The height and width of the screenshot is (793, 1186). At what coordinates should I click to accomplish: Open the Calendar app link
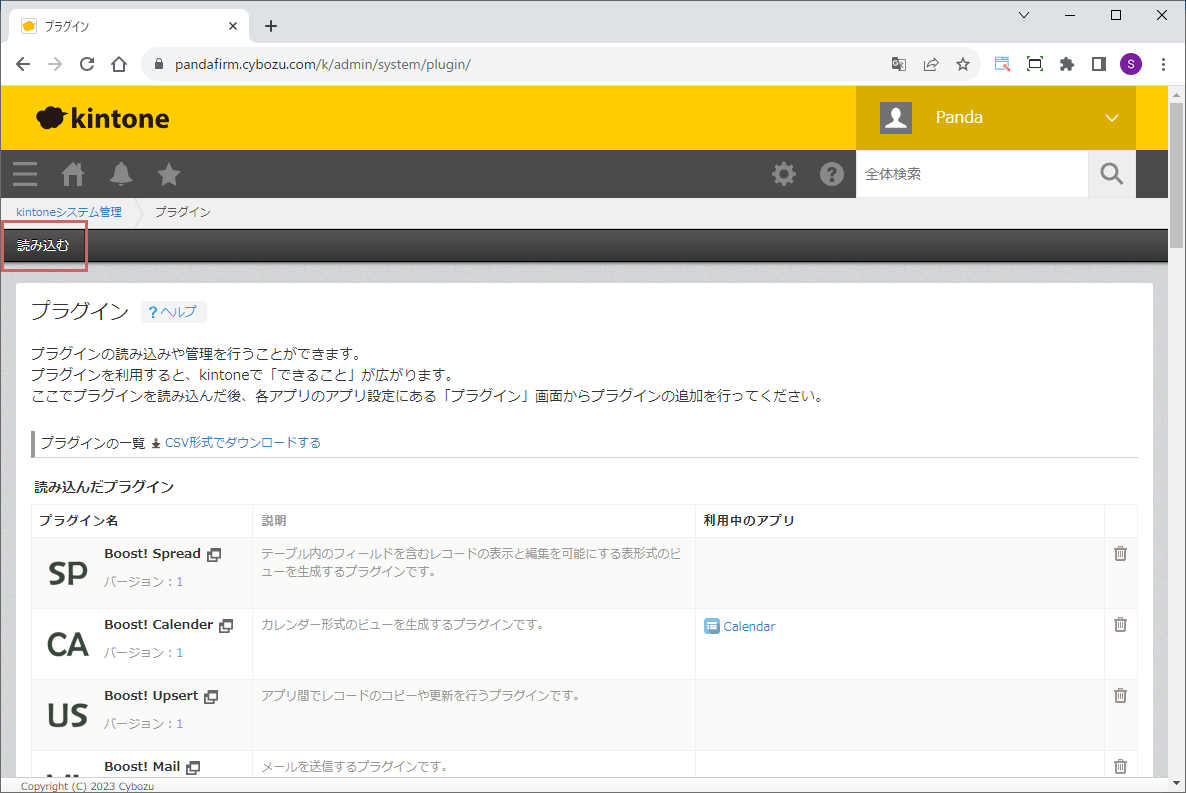[x=748, y=626]
